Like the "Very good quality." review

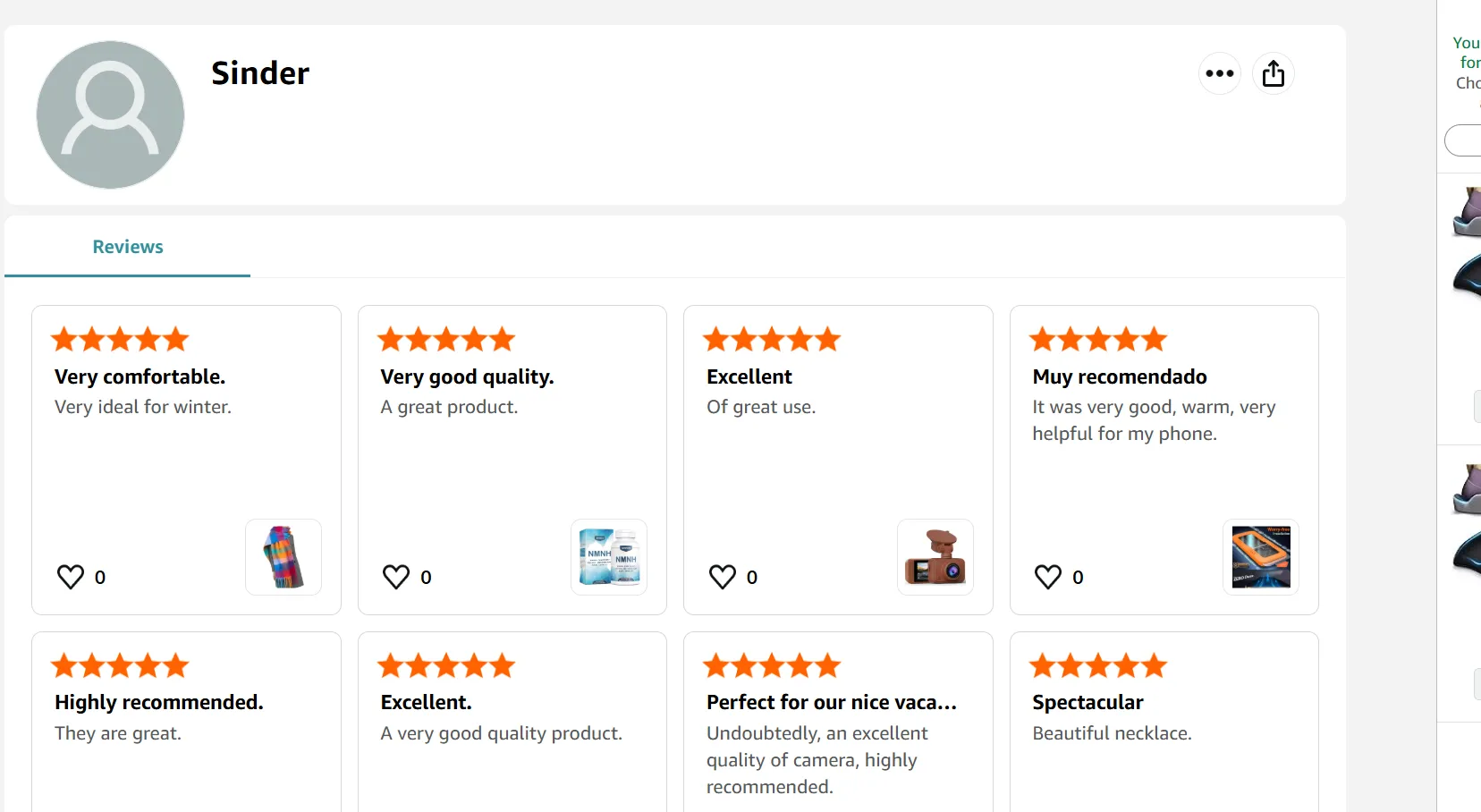click(396, 577)
